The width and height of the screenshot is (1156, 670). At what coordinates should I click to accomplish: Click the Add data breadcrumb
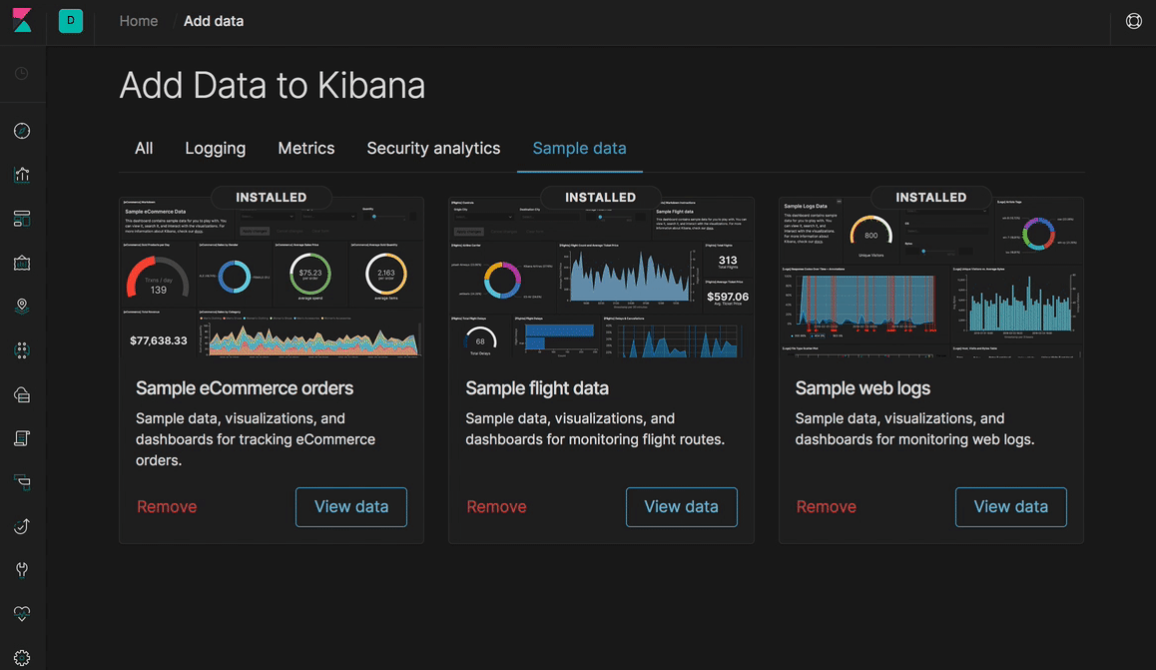(x=213, y=21)
